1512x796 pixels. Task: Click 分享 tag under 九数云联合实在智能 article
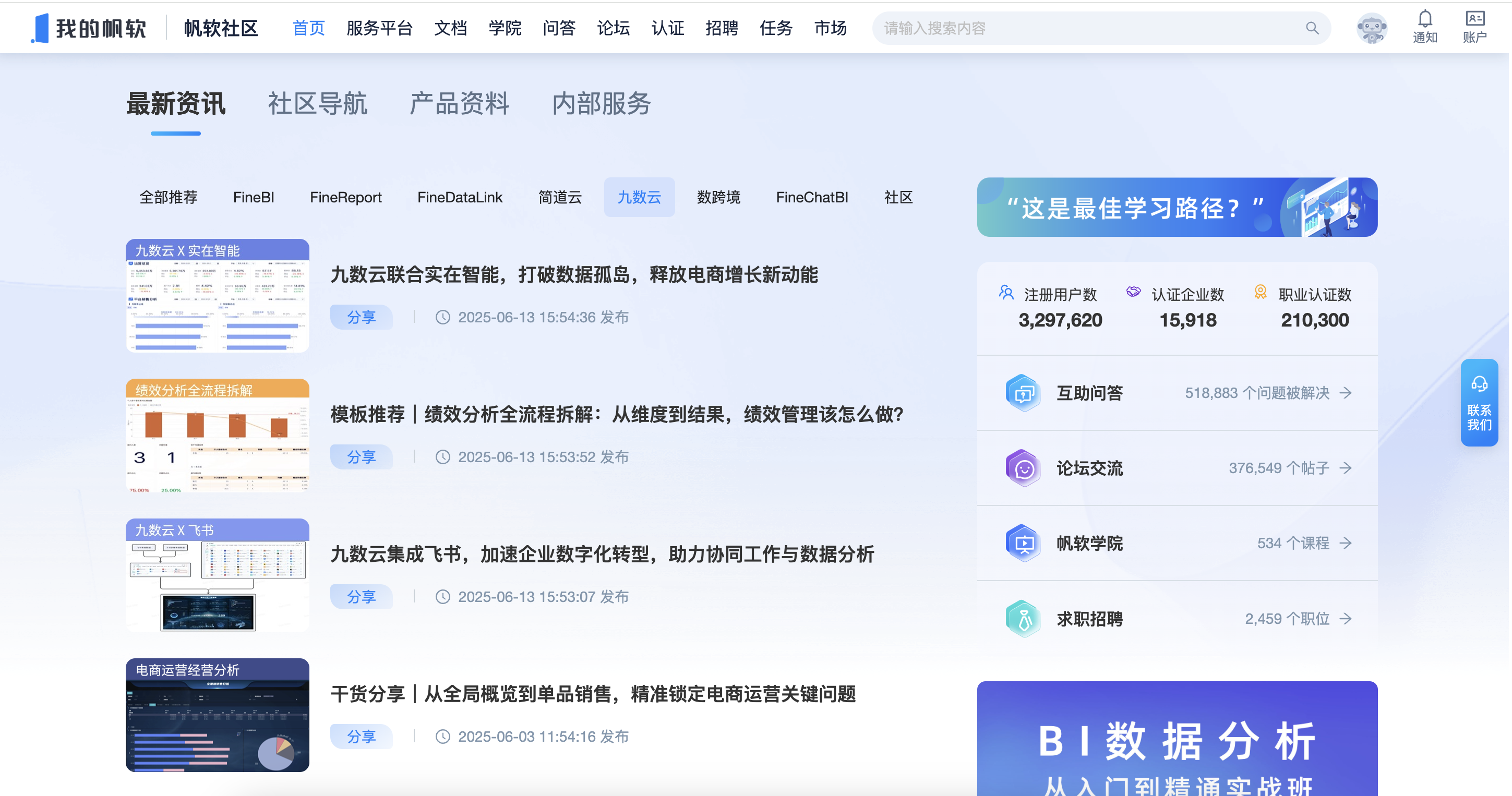(361, 317)
